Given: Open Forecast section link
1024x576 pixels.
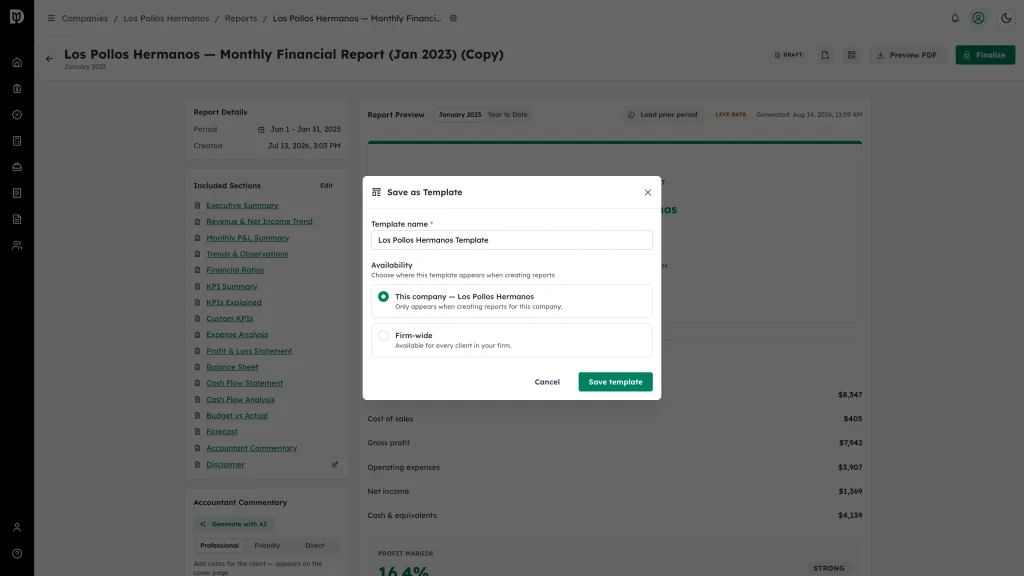Looking at the screenshot, I should point(222,432).
